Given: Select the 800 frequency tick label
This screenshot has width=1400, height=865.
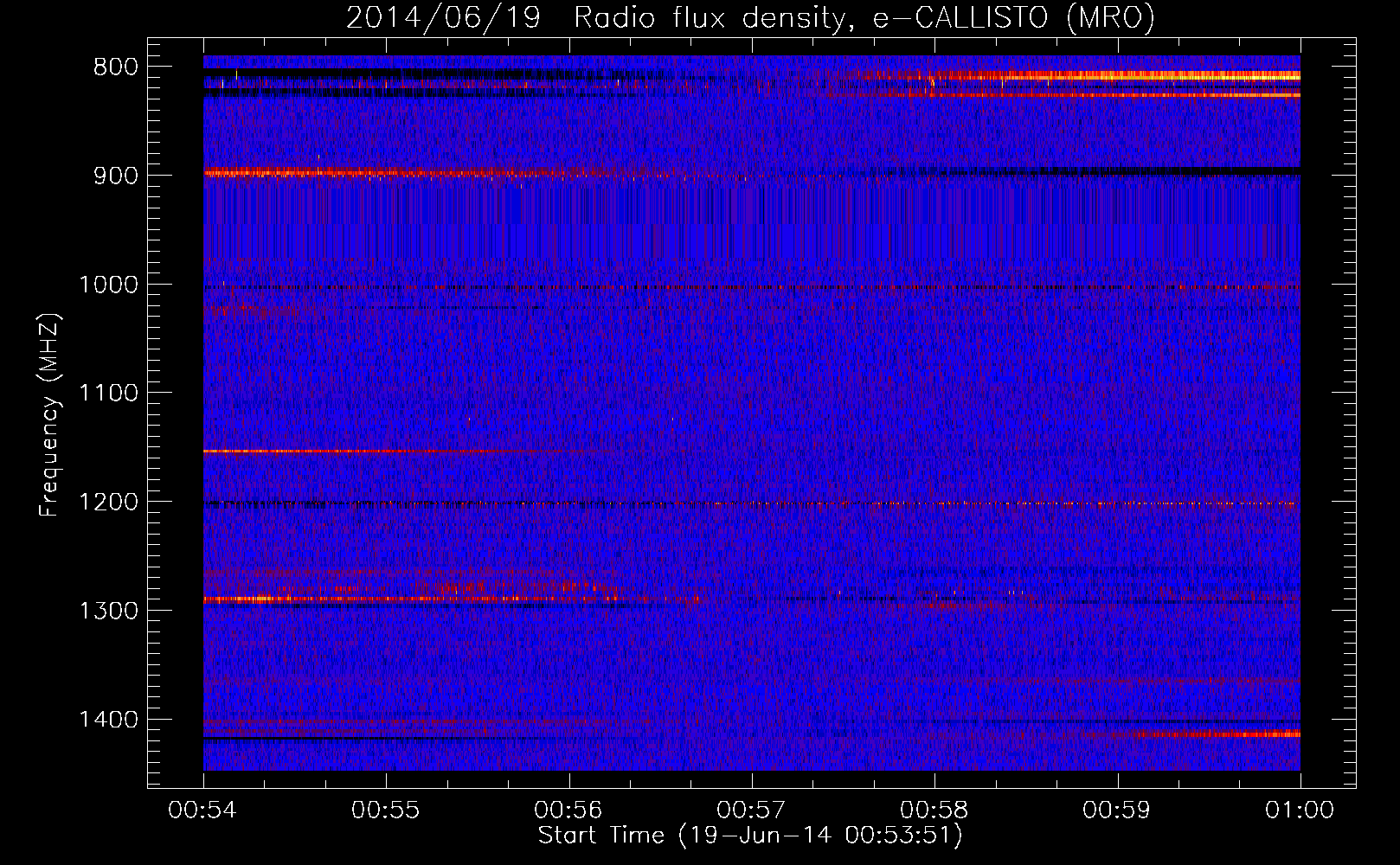Looking at the screenshot, I should pos(115,67).
